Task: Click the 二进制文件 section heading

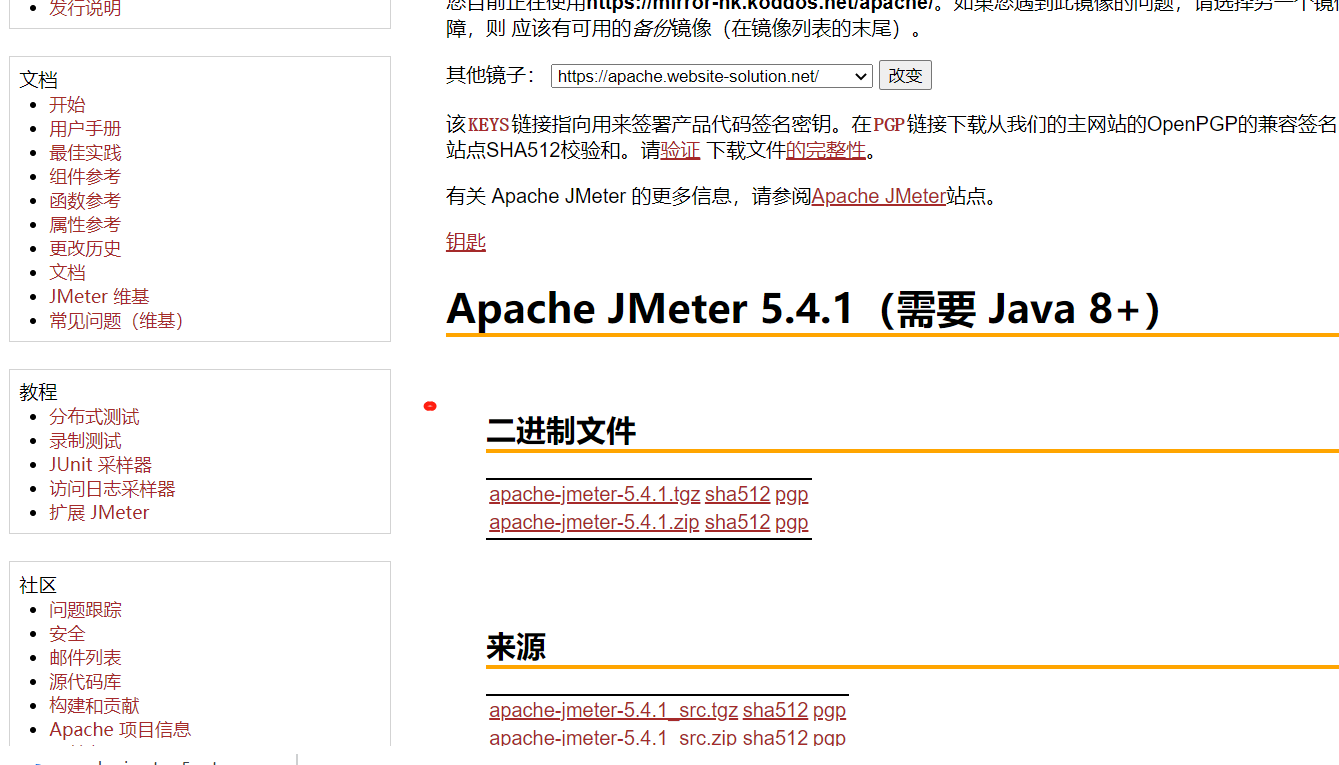Action: tap(561, 431)
